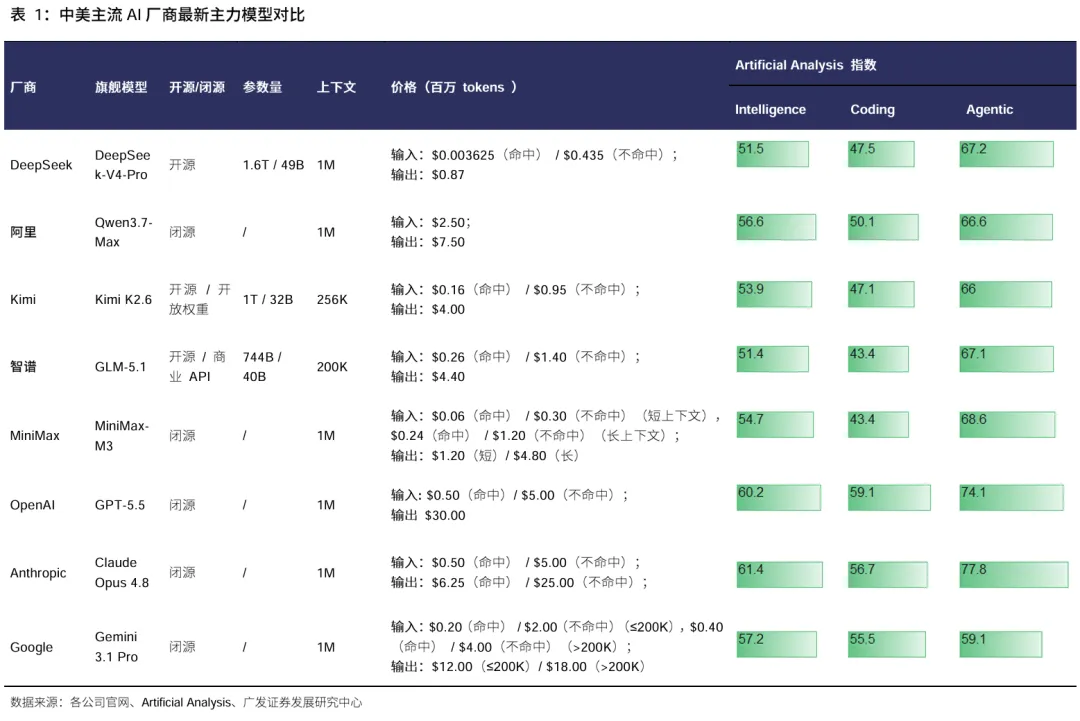Screen dimensions: 1080x721
Task: Click the 'GPT-5.5' model cell
Action: 120,505
